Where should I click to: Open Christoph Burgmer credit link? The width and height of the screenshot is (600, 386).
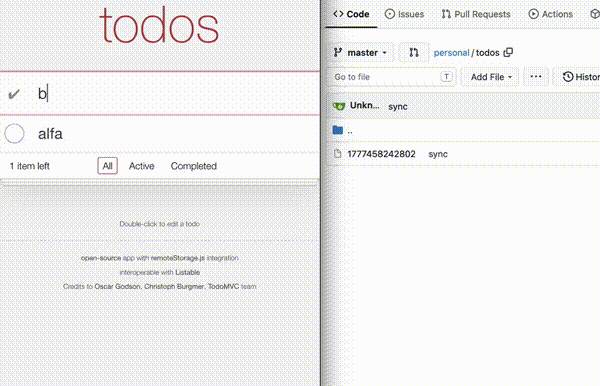point(174,287)
